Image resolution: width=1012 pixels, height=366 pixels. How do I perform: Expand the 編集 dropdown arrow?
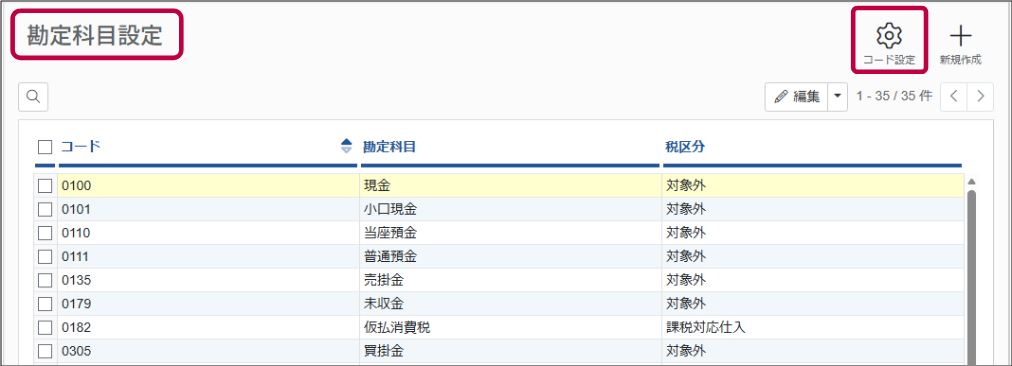[838, 97]
